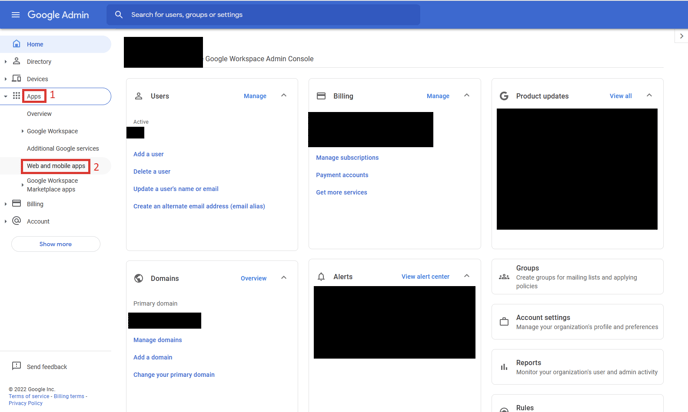Click the Devices icon in sidebar
688x412 pixels.
[x=16, y=79]
